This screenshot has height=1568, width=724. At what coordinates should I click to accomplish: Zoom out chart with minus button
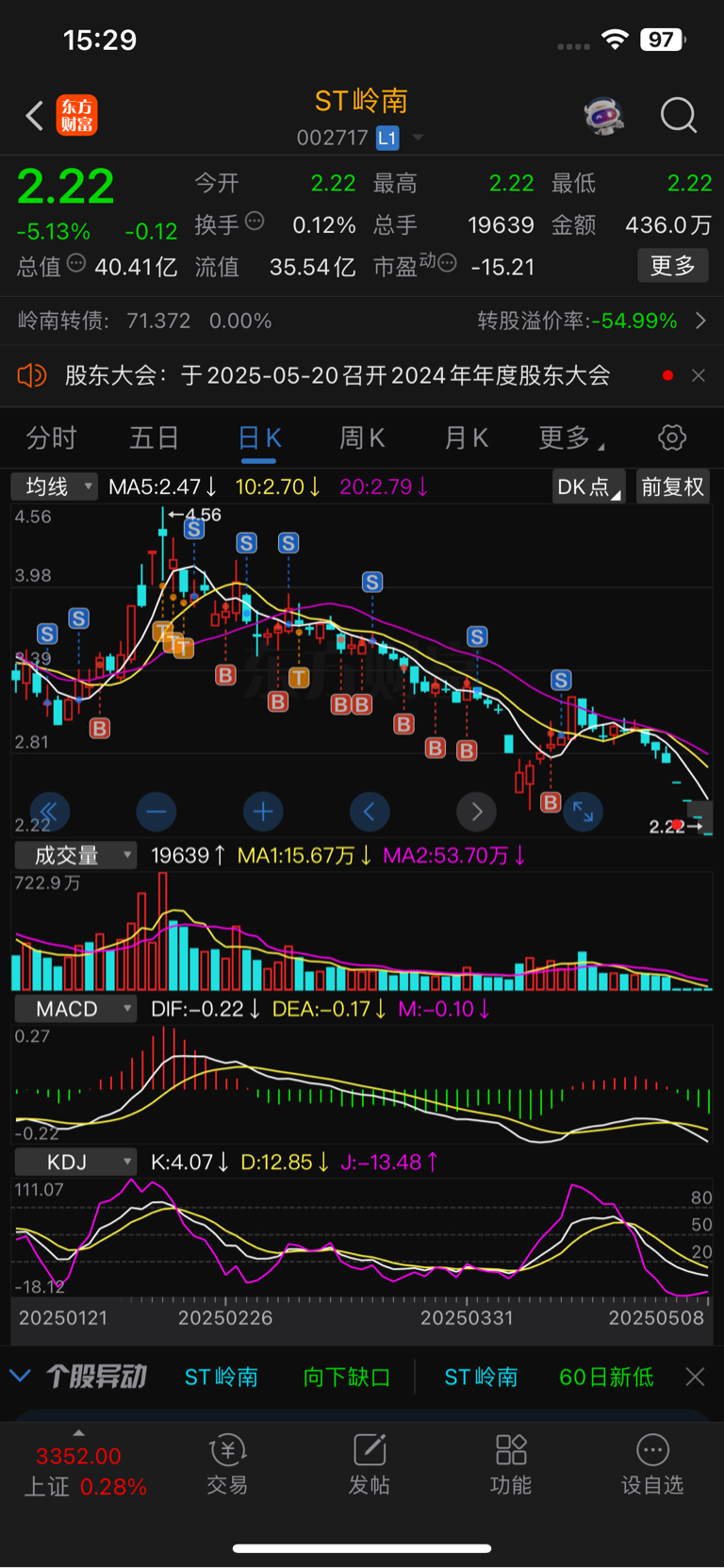tap(156, 811)
